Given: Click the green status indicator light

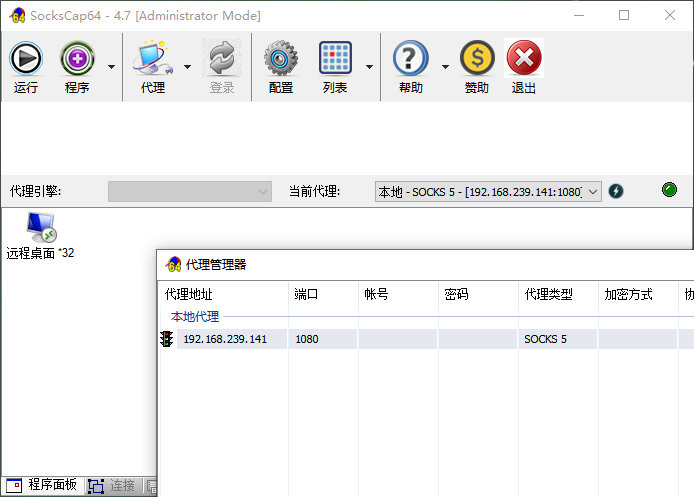Looking at the screenshot, I should pyautogui.click(x=669, y=189).
